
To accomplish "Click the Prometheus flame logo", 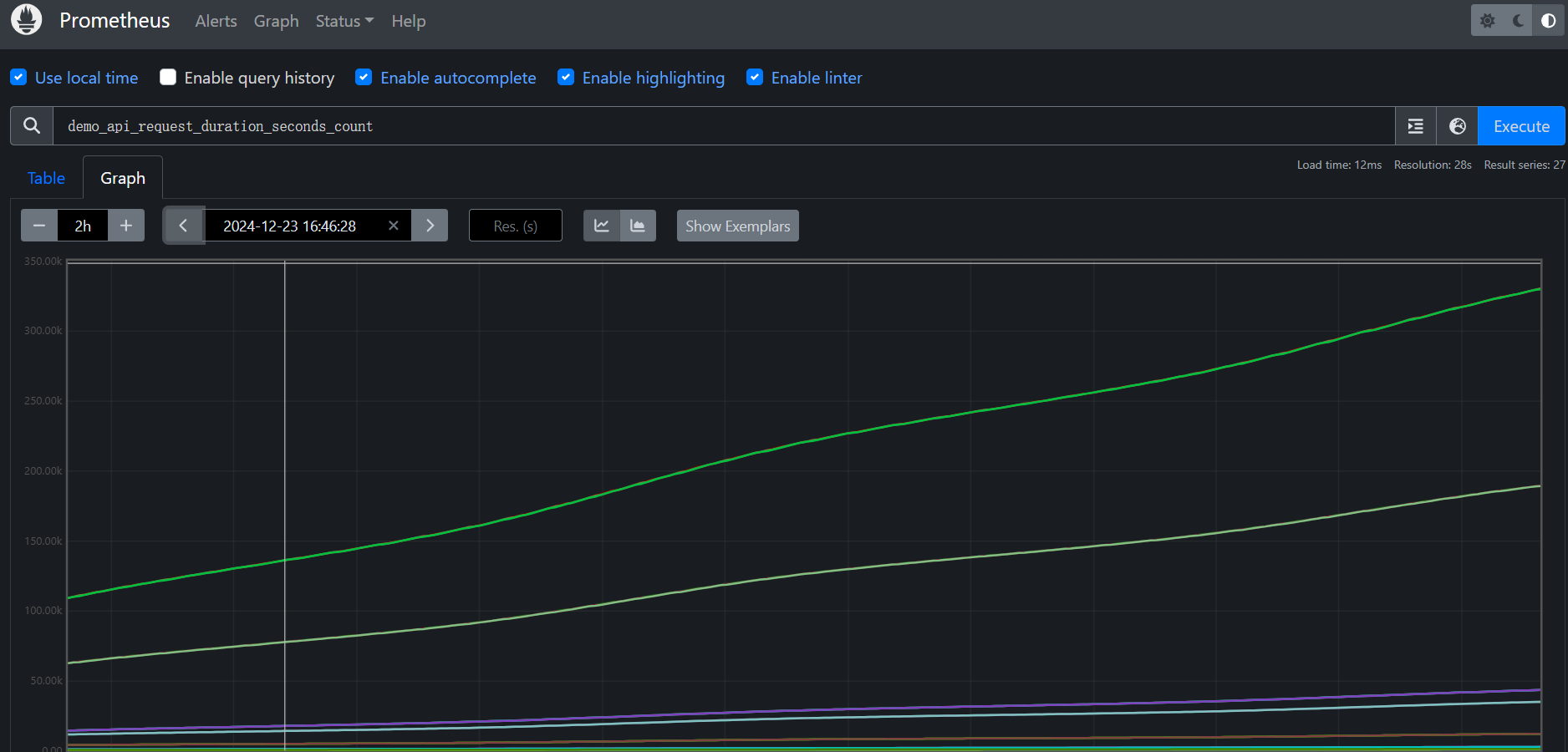I will point(27,20).
